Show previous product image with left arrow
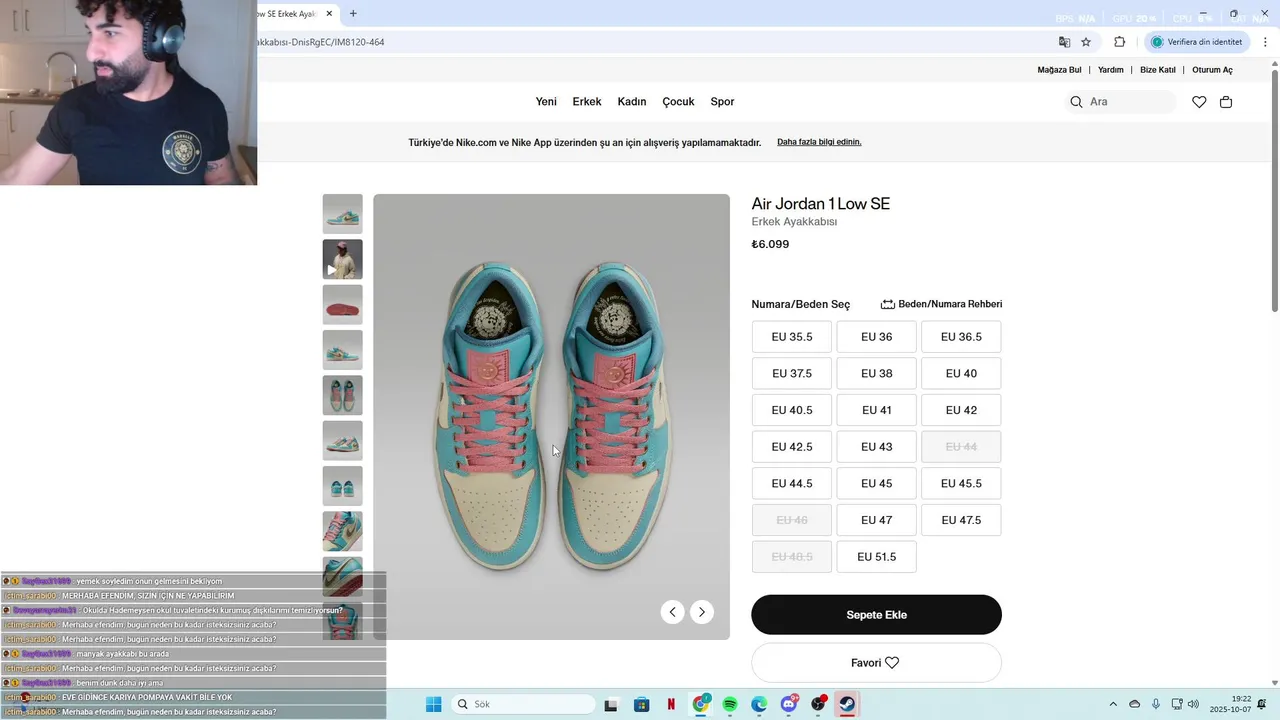This screenshot has width=1280, height=720. pyautogui.click(x=673, y=612)
